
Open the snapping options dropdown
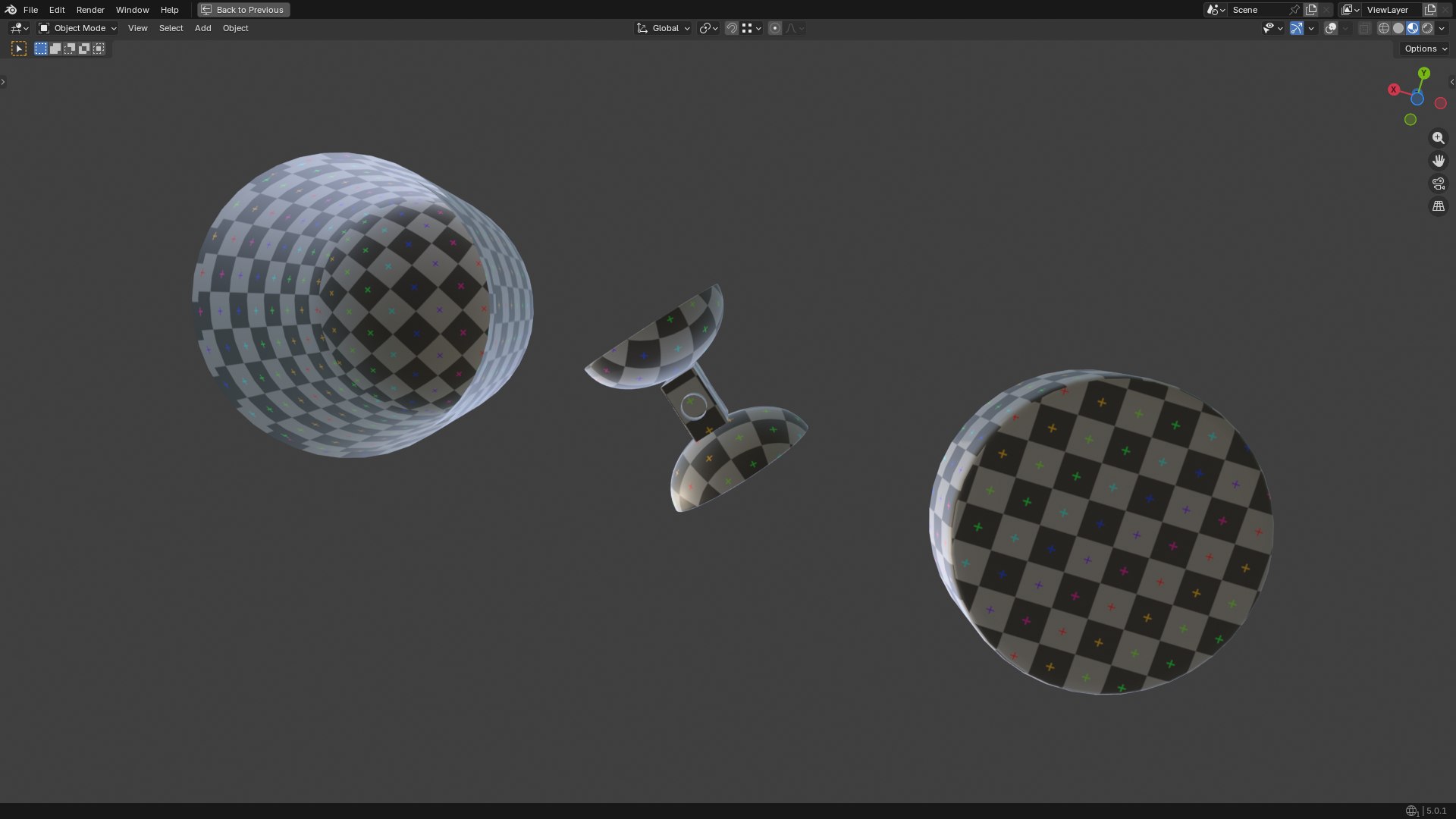pos(752,28)
